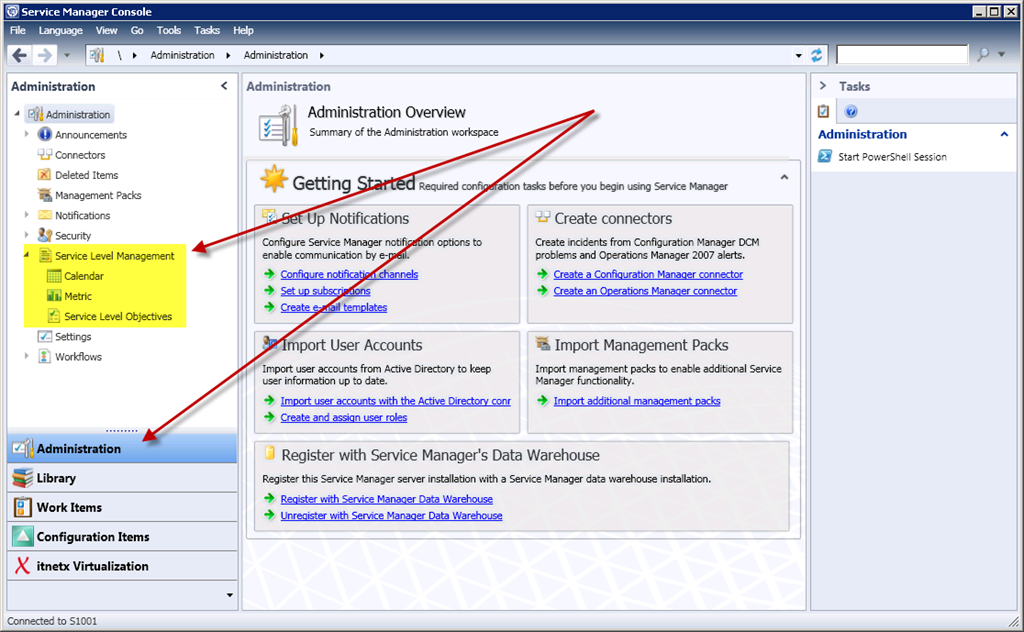Open the Tools menu
Screen dimensions: 1024x632
169,31
